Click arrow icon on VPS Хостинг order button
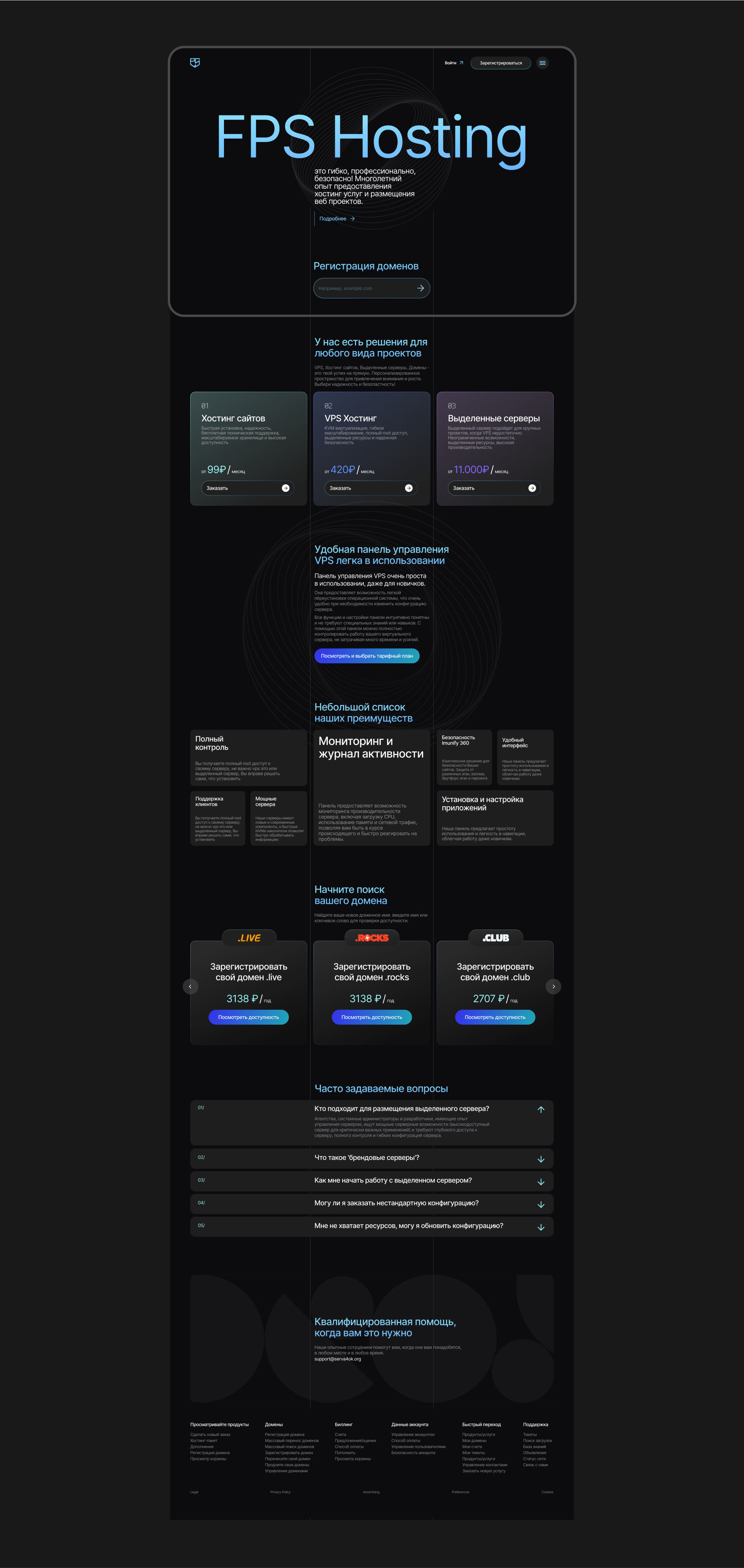 pos(408,488)
